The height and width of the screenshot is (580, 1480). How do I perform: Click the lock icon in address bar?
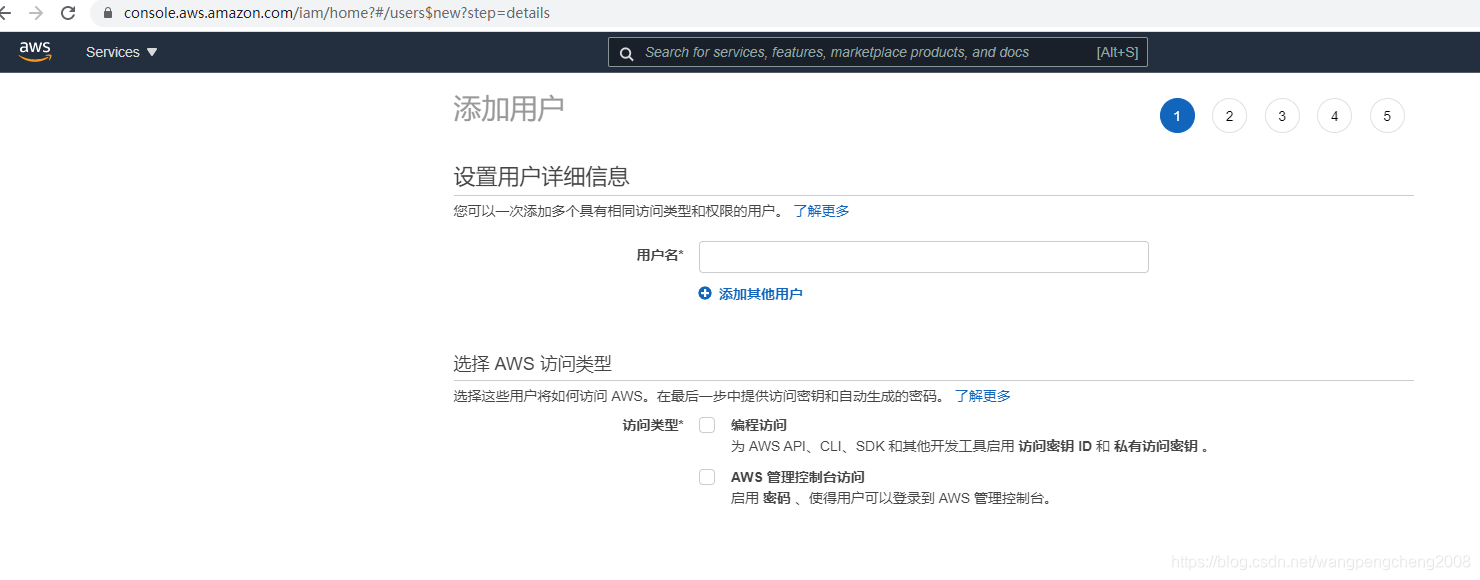point(108,13)
